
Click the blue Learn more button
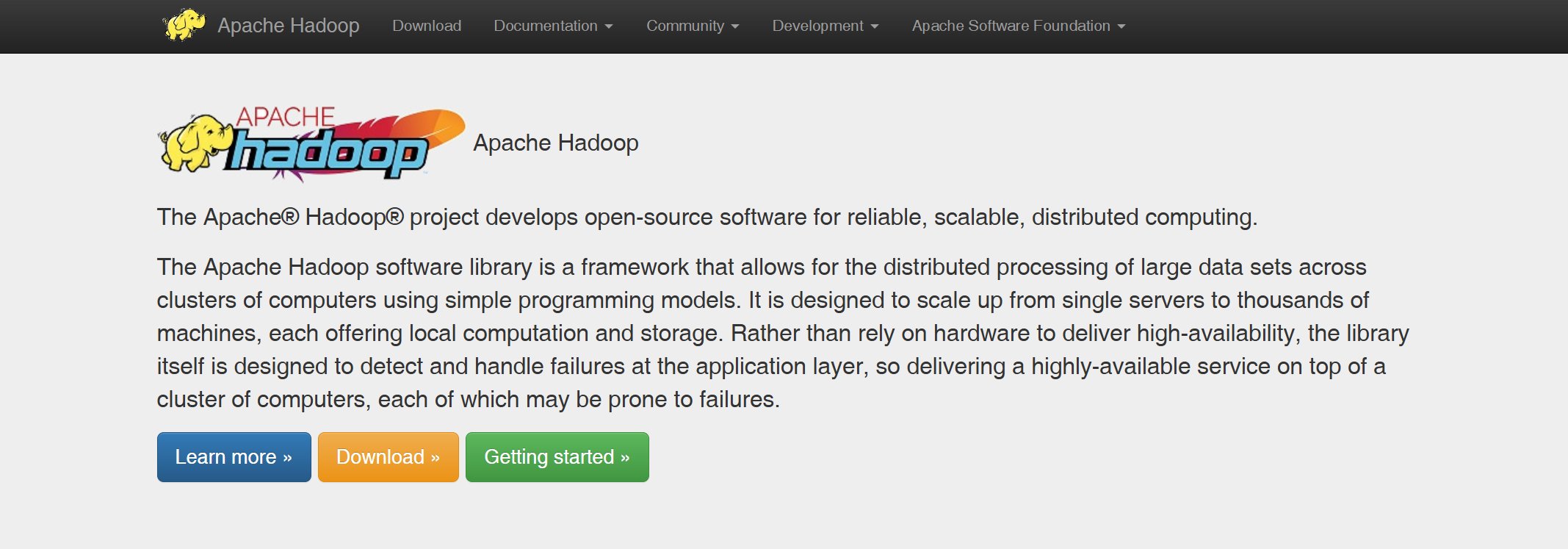(234, 457)
